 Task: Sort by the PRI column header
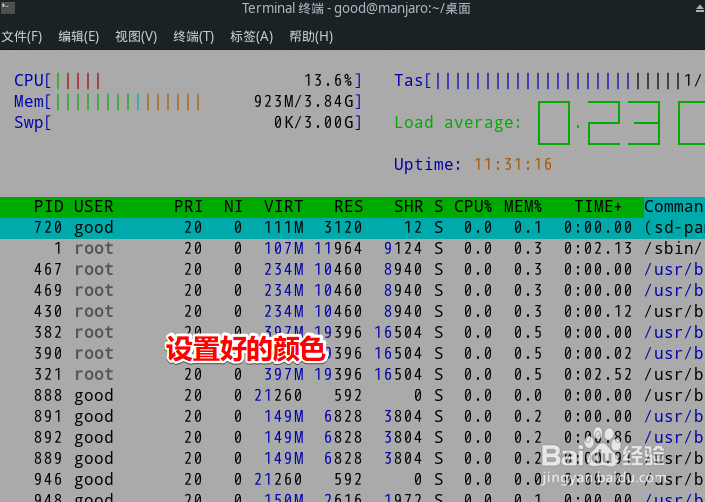click(x=188, y=207)
